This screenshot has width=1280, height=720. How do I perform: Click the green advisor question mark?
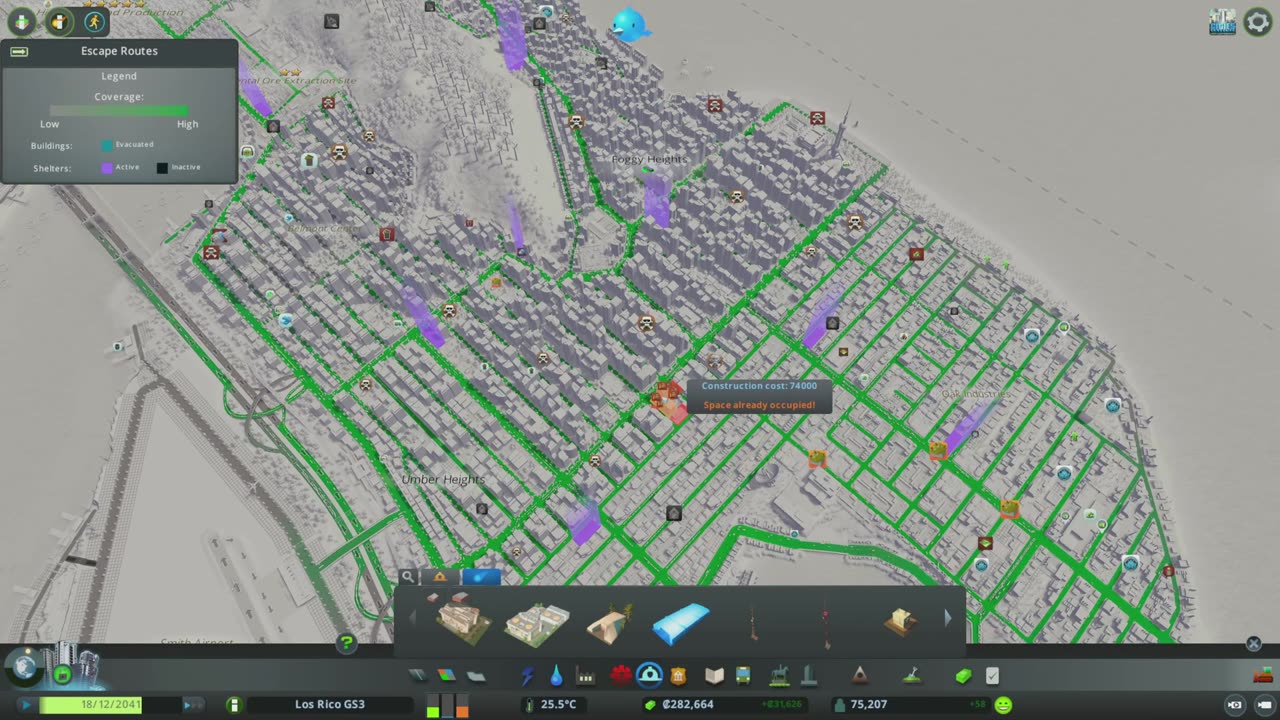click(346, 643)
